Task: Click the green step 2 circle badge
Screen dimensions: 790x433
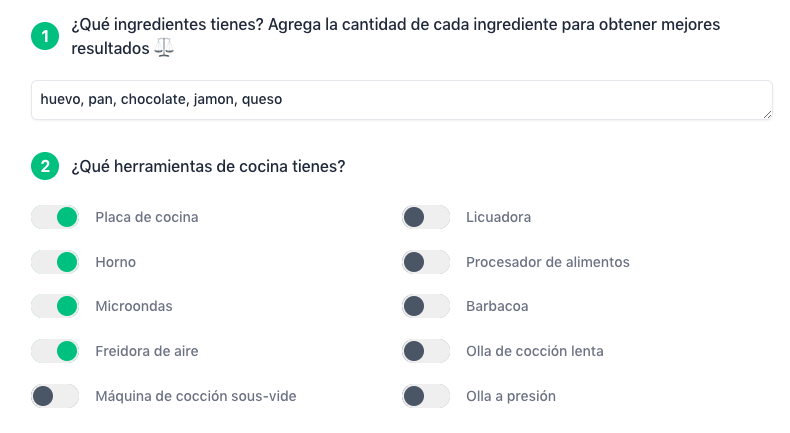Action: click(x=45, y=166)
